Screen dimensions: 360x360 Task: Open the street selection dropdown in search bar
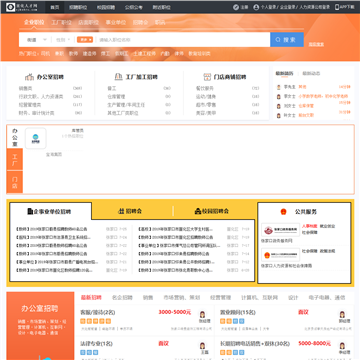[x=37, y=40]
